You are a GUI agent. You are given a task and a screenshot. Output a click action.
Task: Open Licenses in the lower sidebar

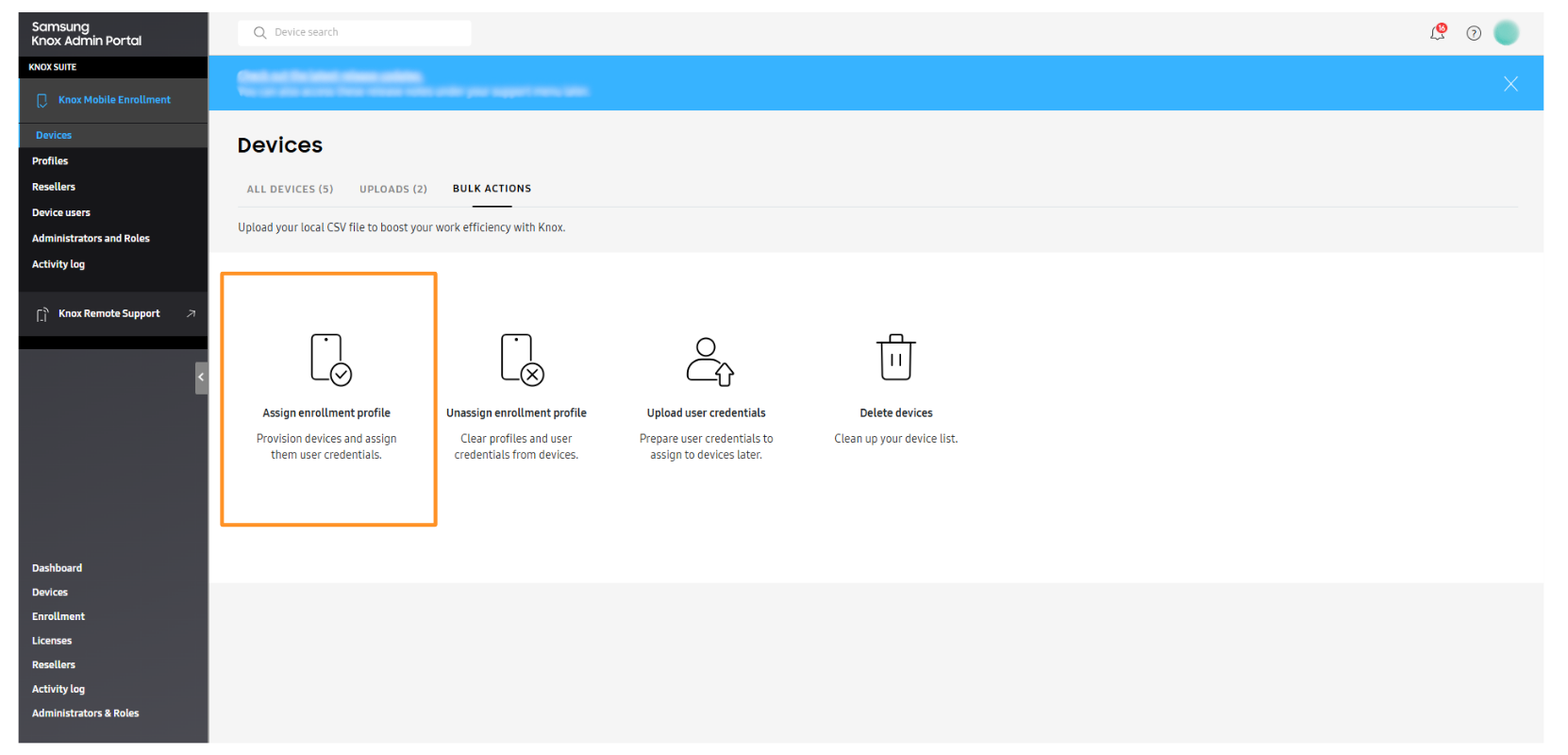click(x=52, y=641)
